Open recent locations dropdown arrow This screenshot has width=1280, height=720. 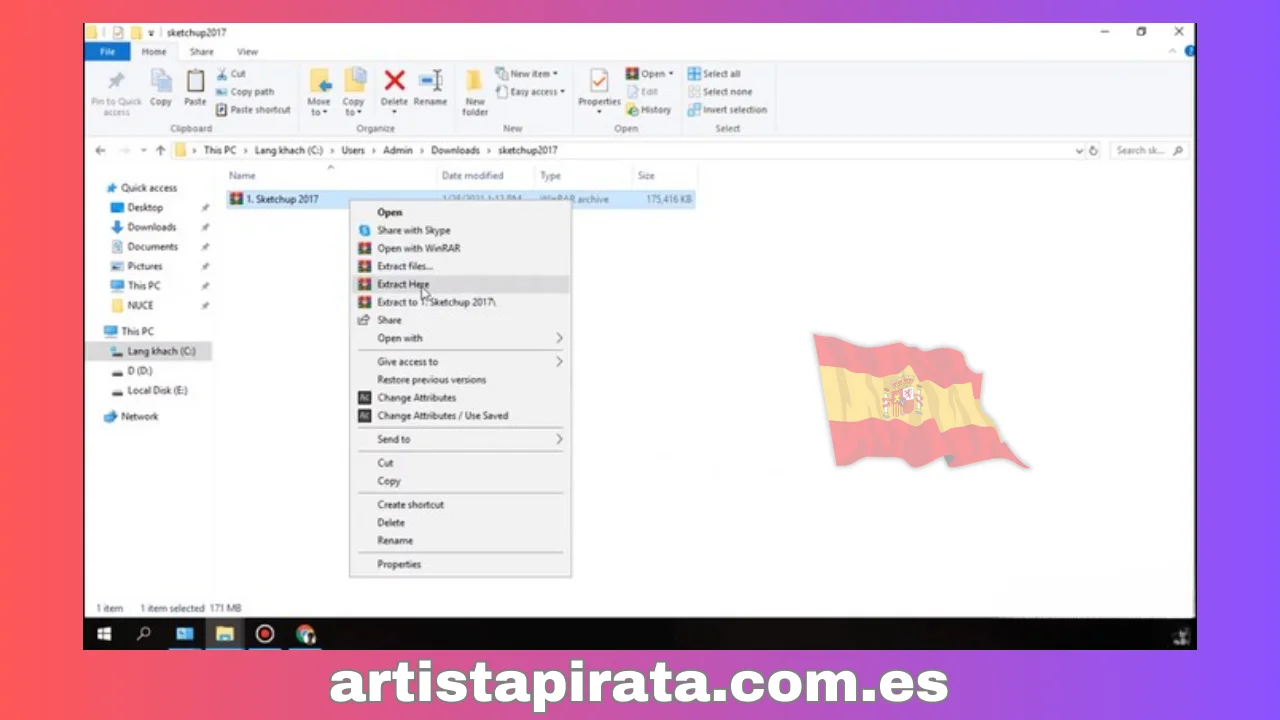(x=143, y=151)
